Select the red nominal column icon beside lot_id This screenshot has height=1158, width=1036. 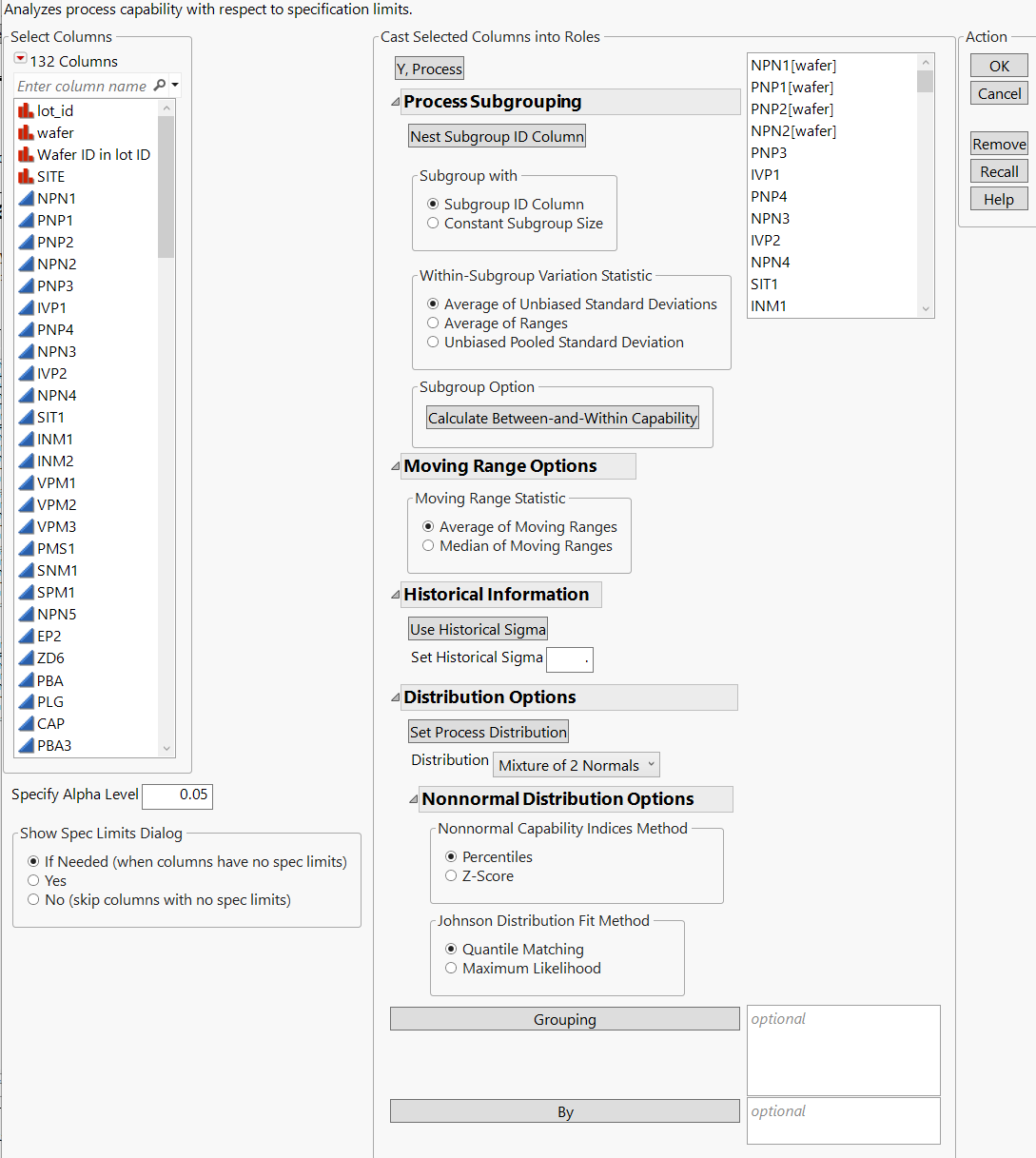[25, 110]
